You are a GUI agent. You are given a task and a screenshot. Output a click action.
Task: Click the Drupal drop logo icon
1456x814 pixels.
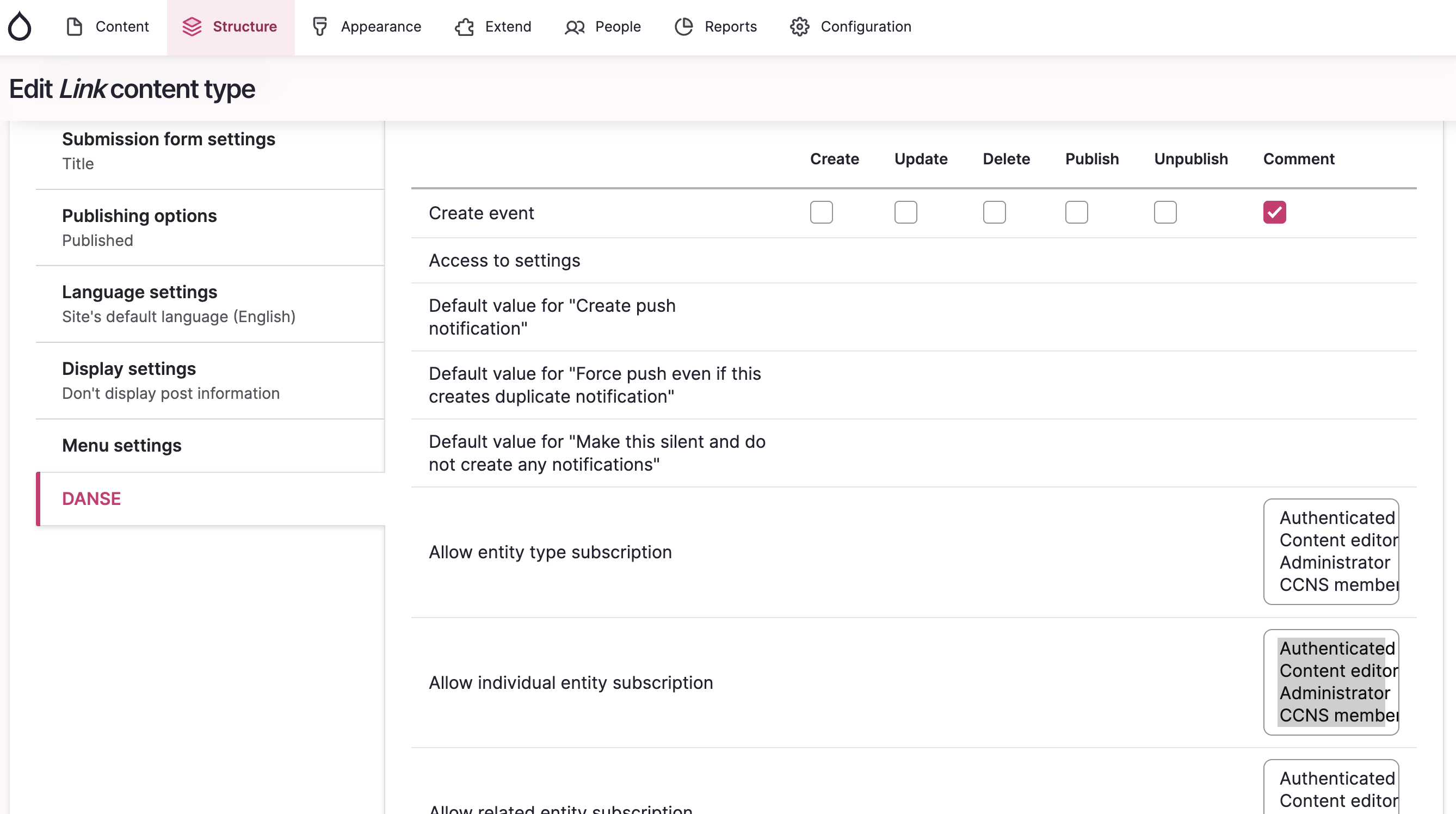tap(20, 27)
